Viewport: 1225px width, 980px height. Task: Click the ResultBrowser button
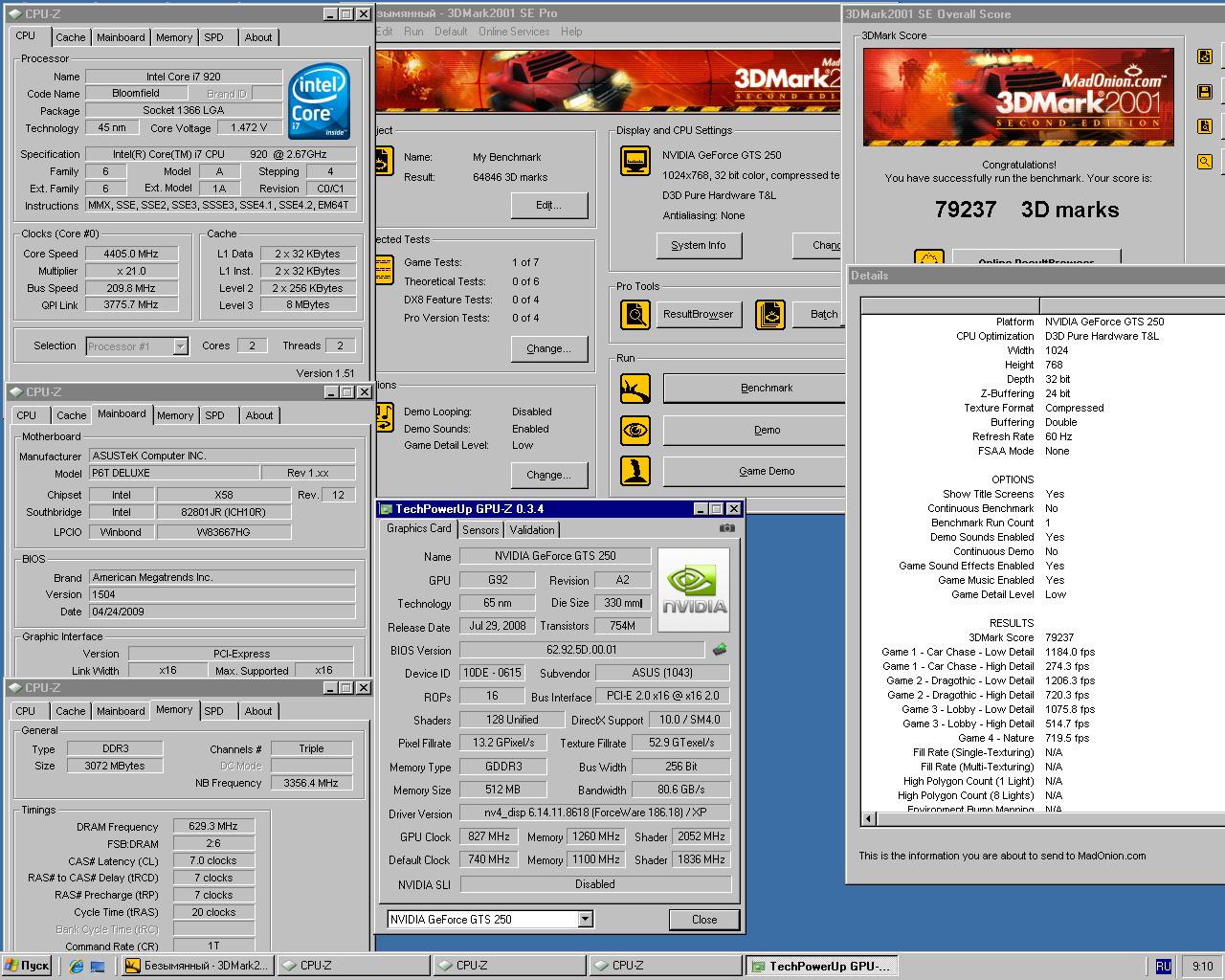(699, 314)
